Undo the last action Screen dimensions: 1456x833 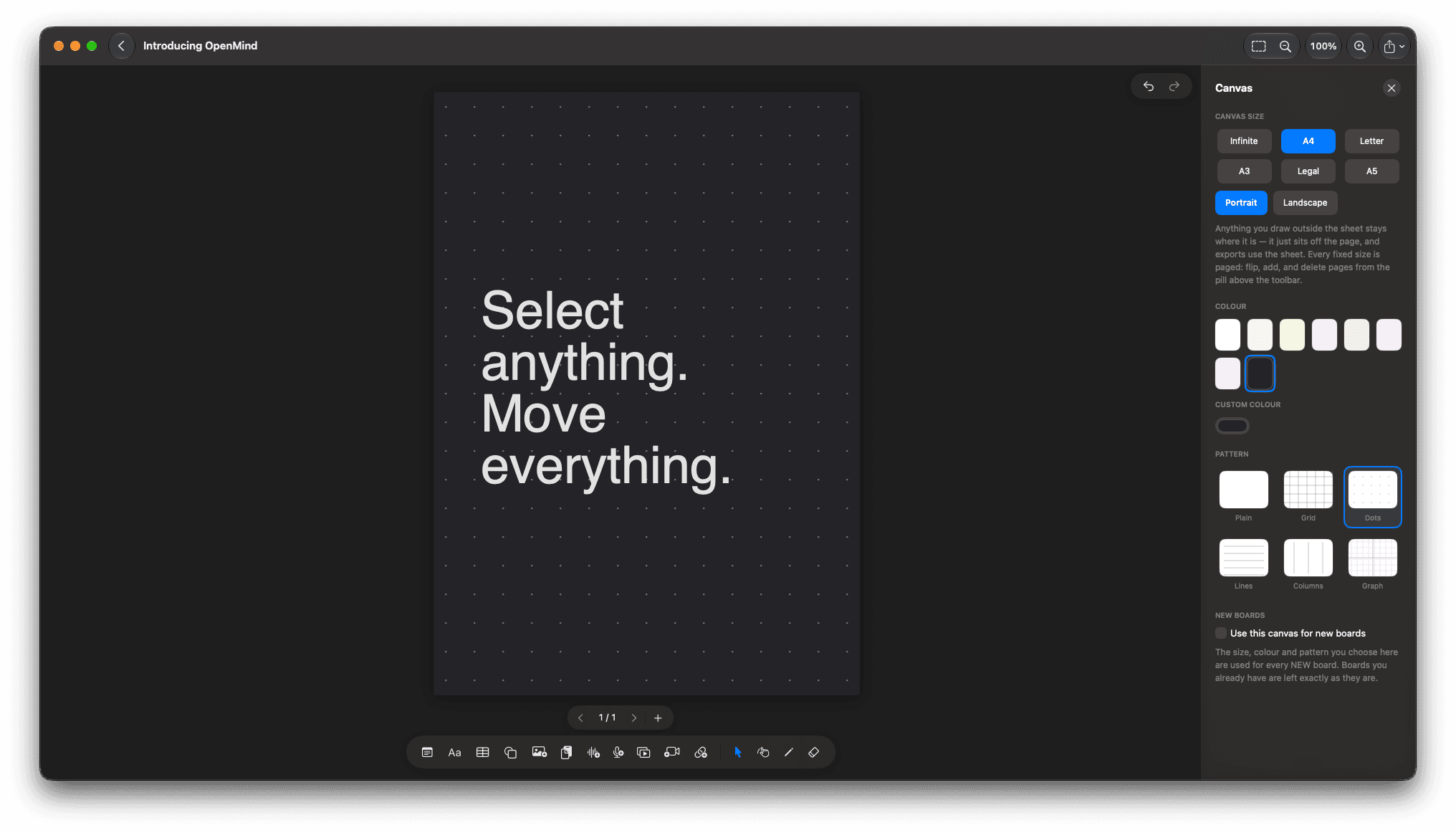[x=1149, y=86]
